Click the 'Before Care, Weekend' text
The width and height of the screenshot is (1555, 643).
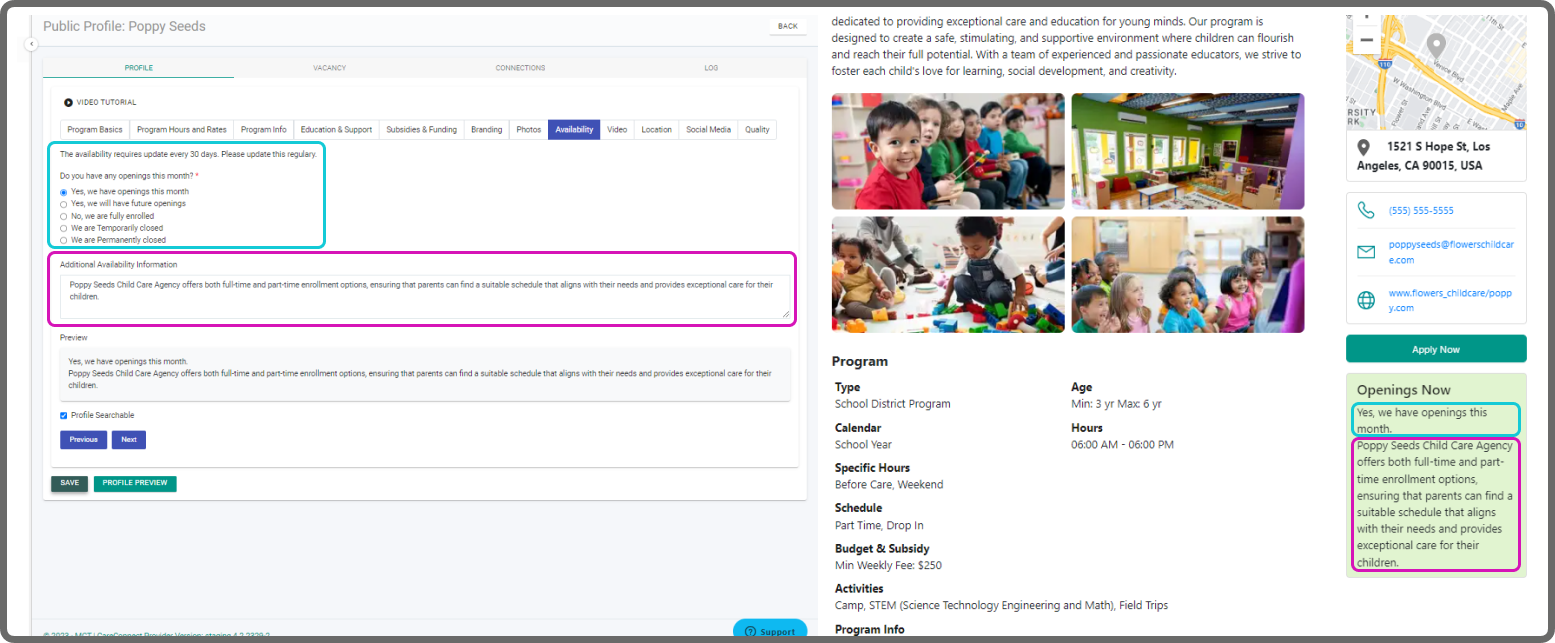(889, 485)
